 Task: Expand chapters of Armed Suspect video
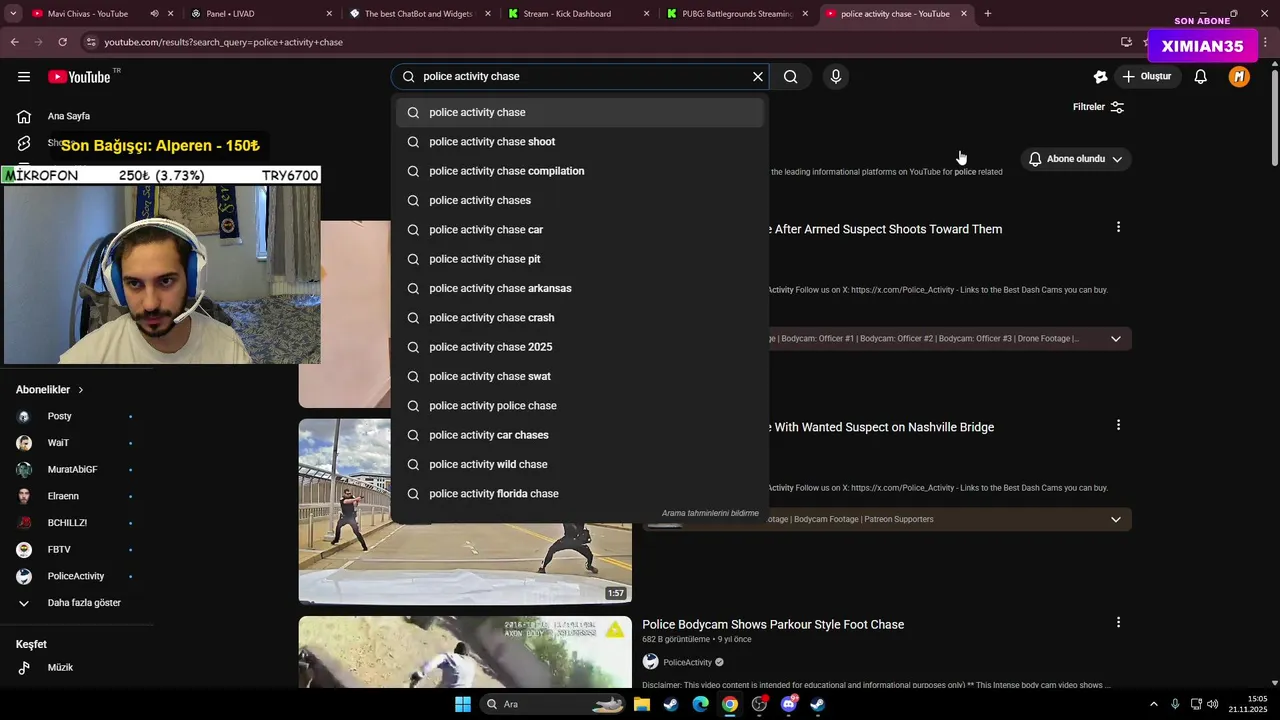pyautogui.click(x=1116, y=339)
